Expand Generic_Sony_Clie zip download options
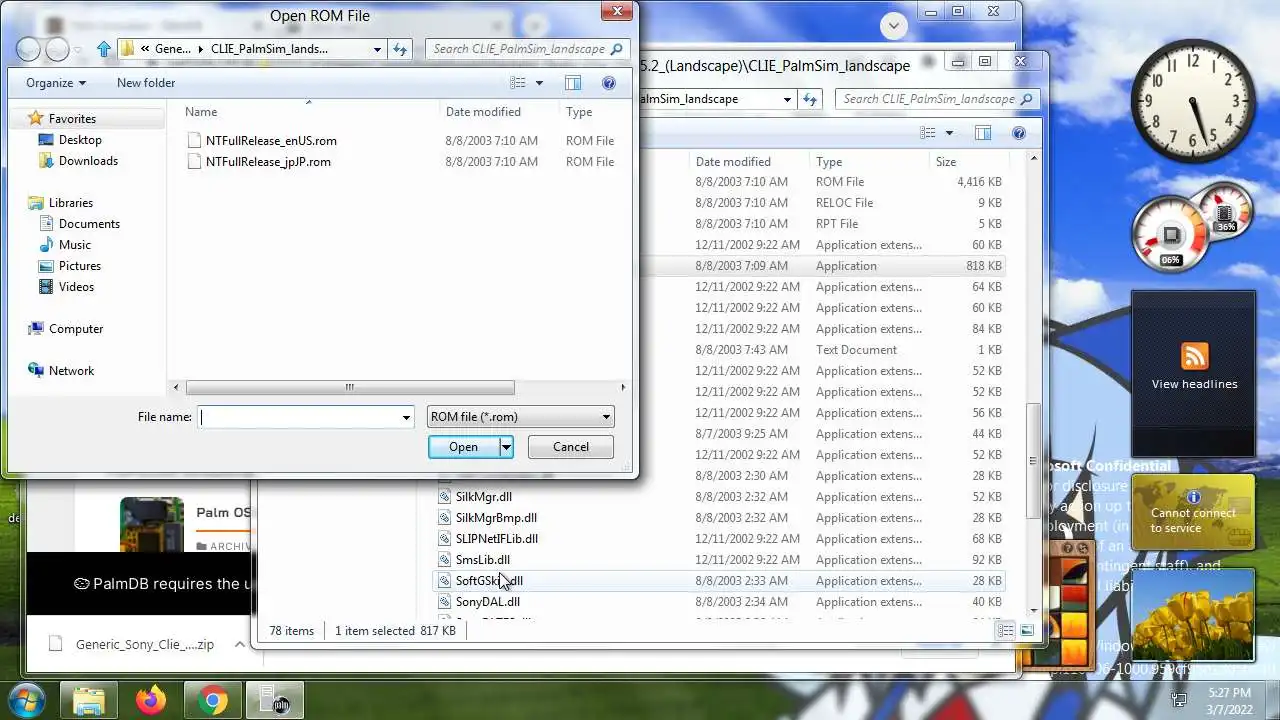This screenshot has width=1280, height=720. click(239, 645)
